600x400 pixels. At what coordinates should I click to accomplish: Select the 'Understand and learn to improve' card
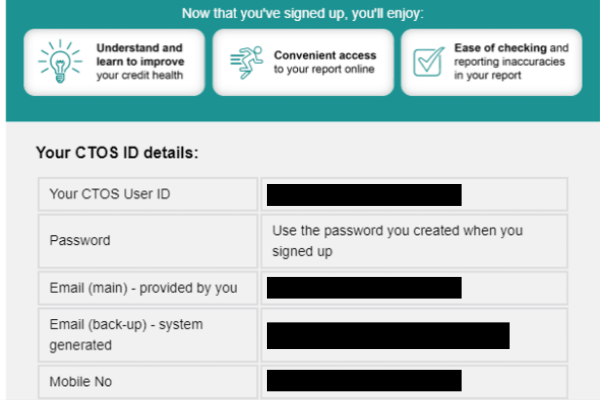pos(114,62)
